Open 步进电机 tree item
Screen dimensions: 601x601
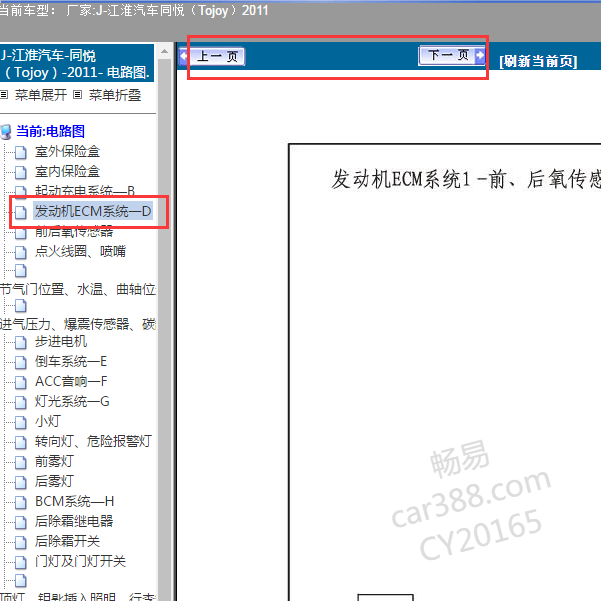click(61, 341)
